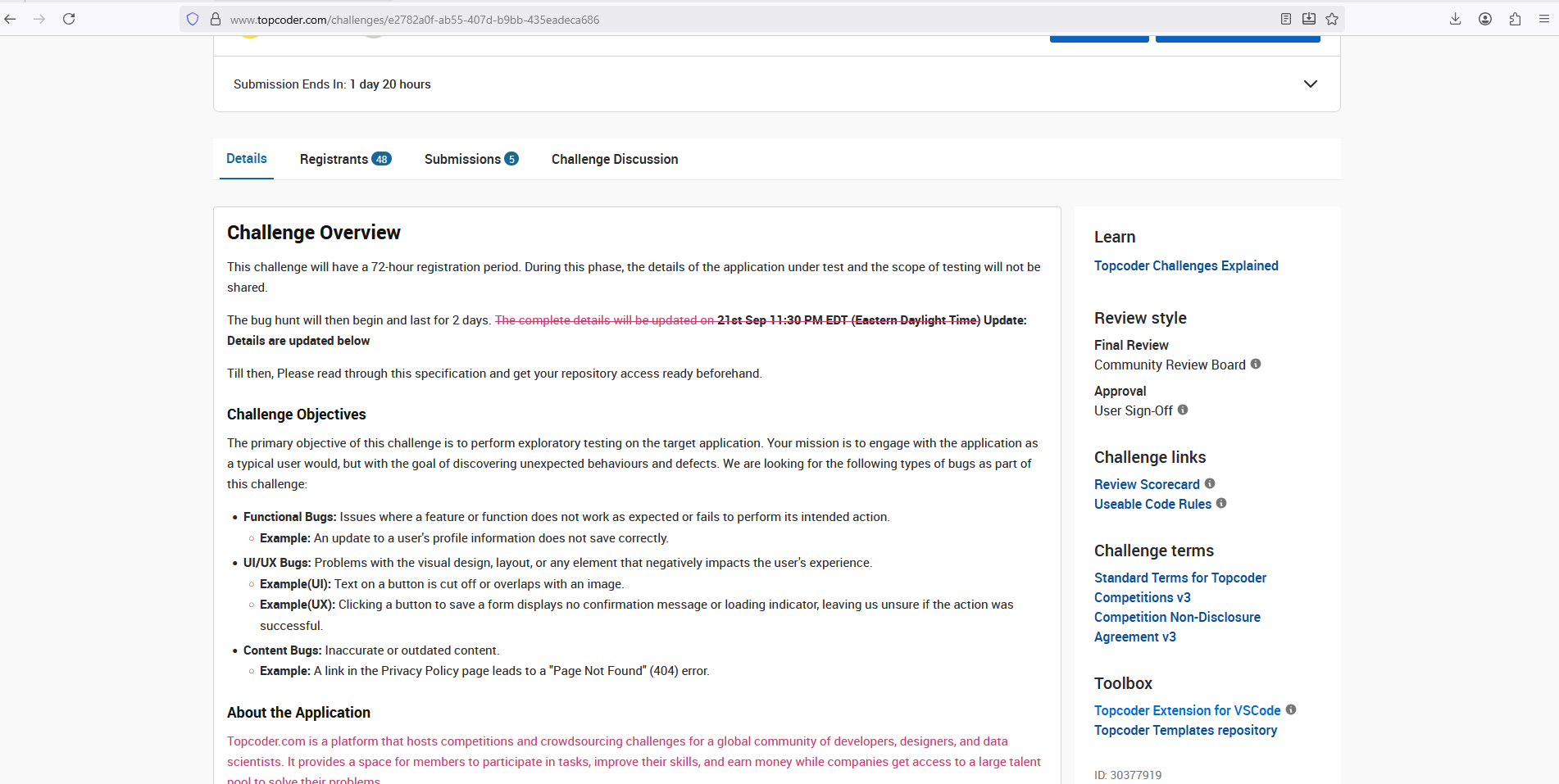Open the browser downloads icon
The height and width of the screenshot is (784, 1559).
point(1455,19)
